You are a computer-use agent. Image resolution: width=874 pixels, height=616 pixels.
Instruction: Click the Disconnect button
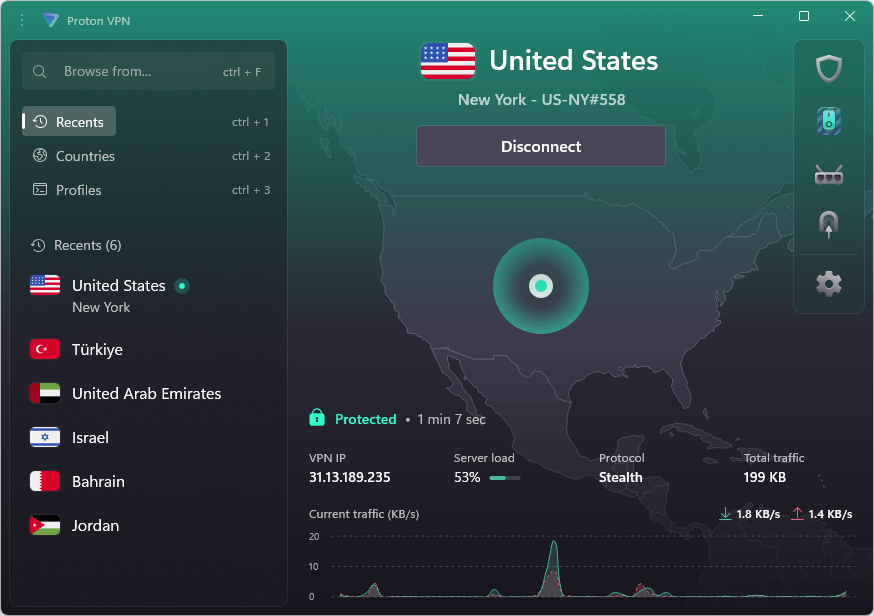click(541, 146)
